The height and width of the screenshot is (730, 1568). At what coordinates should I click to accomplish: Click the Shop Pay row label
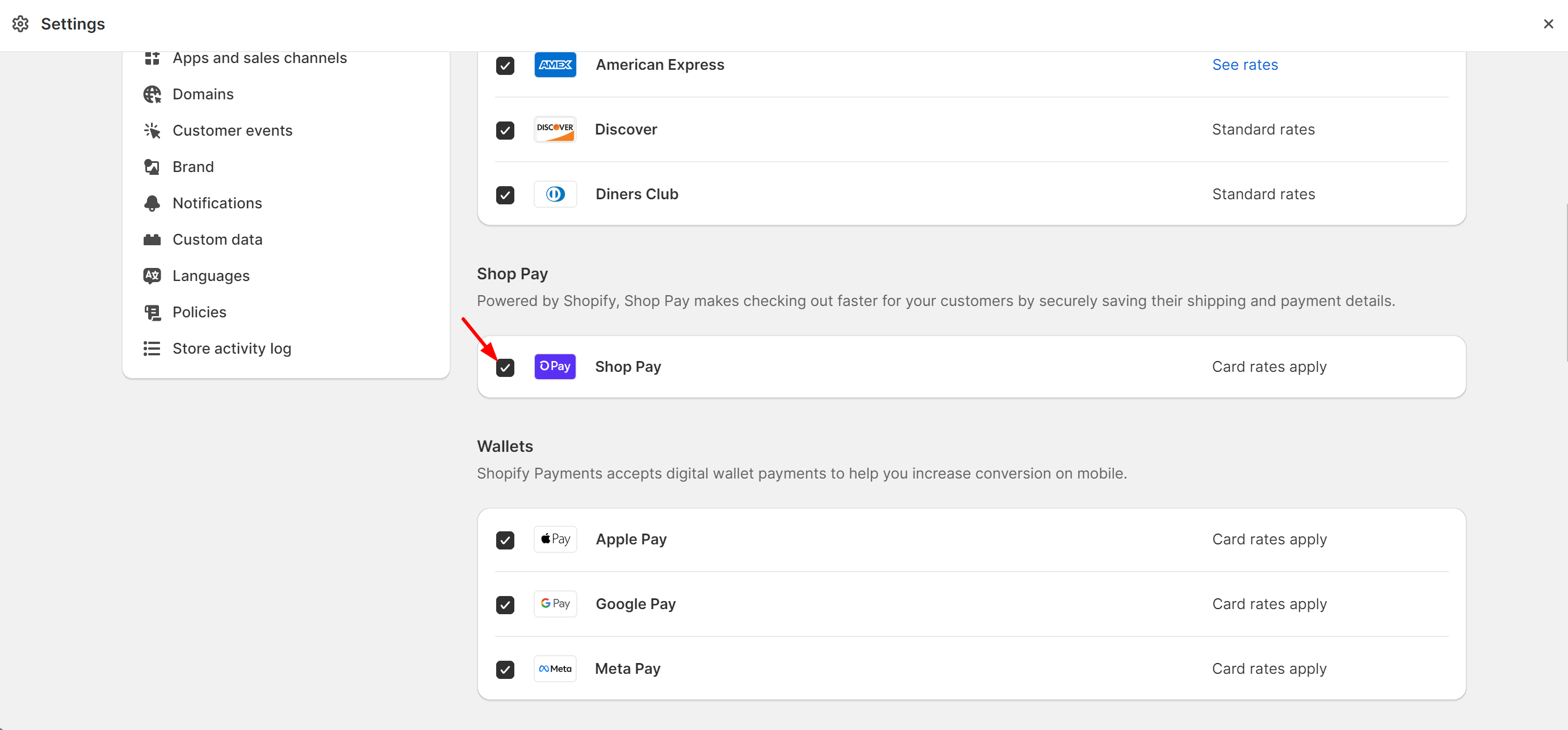click(627, 367)
